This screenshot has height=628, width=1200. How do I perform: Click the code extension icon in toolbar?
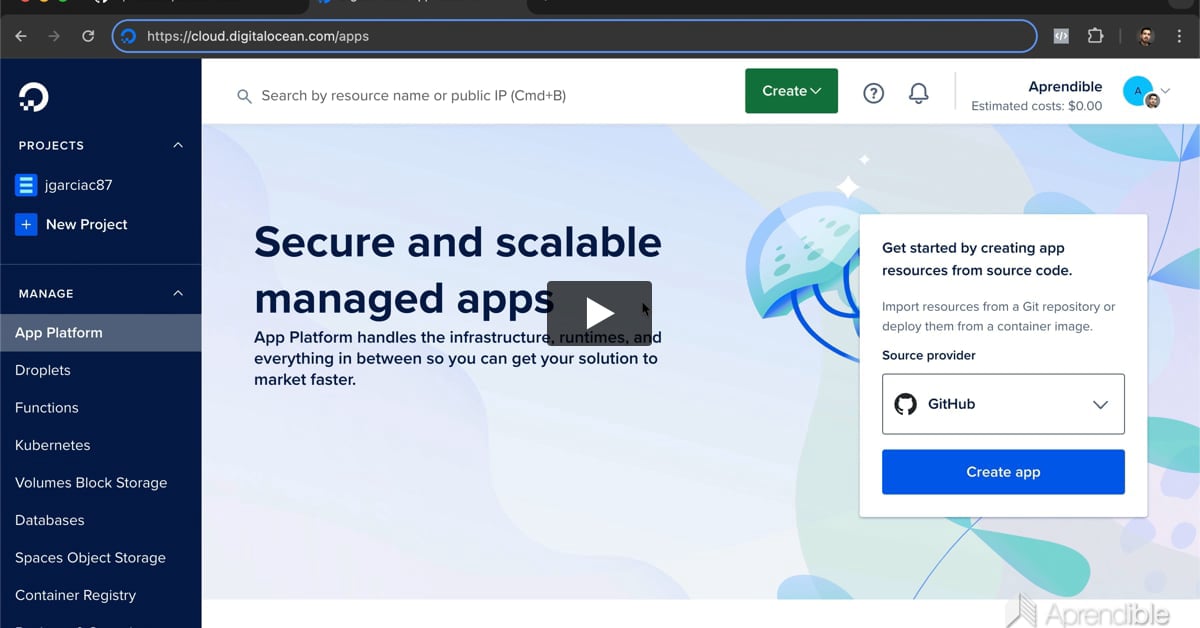point(1061,36)
